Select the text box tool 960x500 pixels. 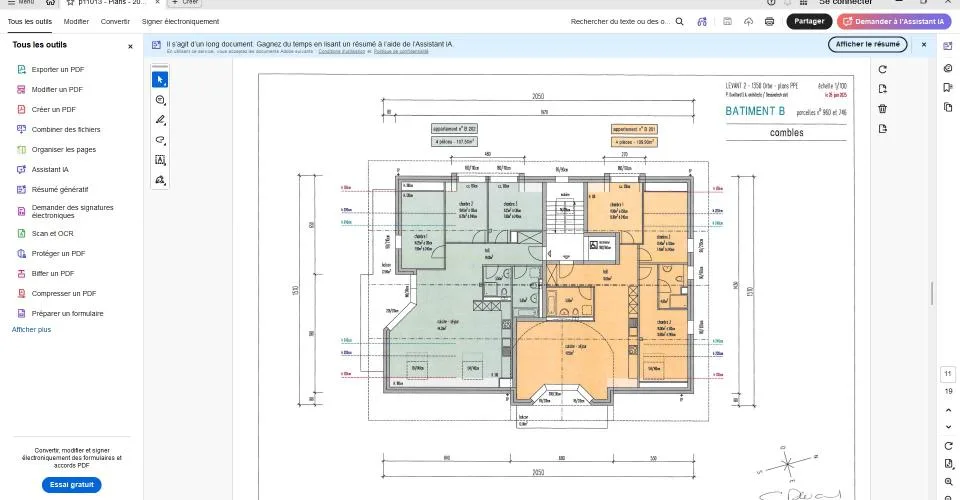(160, 160)
